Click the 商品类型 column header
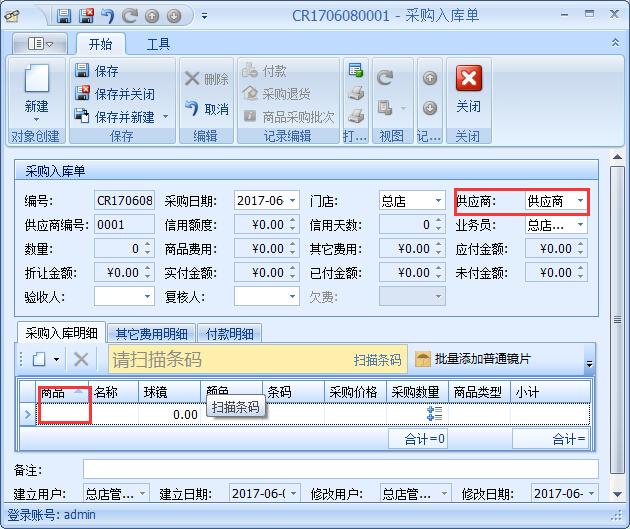This screenshot has width=630, height=529. pos(479,392)
